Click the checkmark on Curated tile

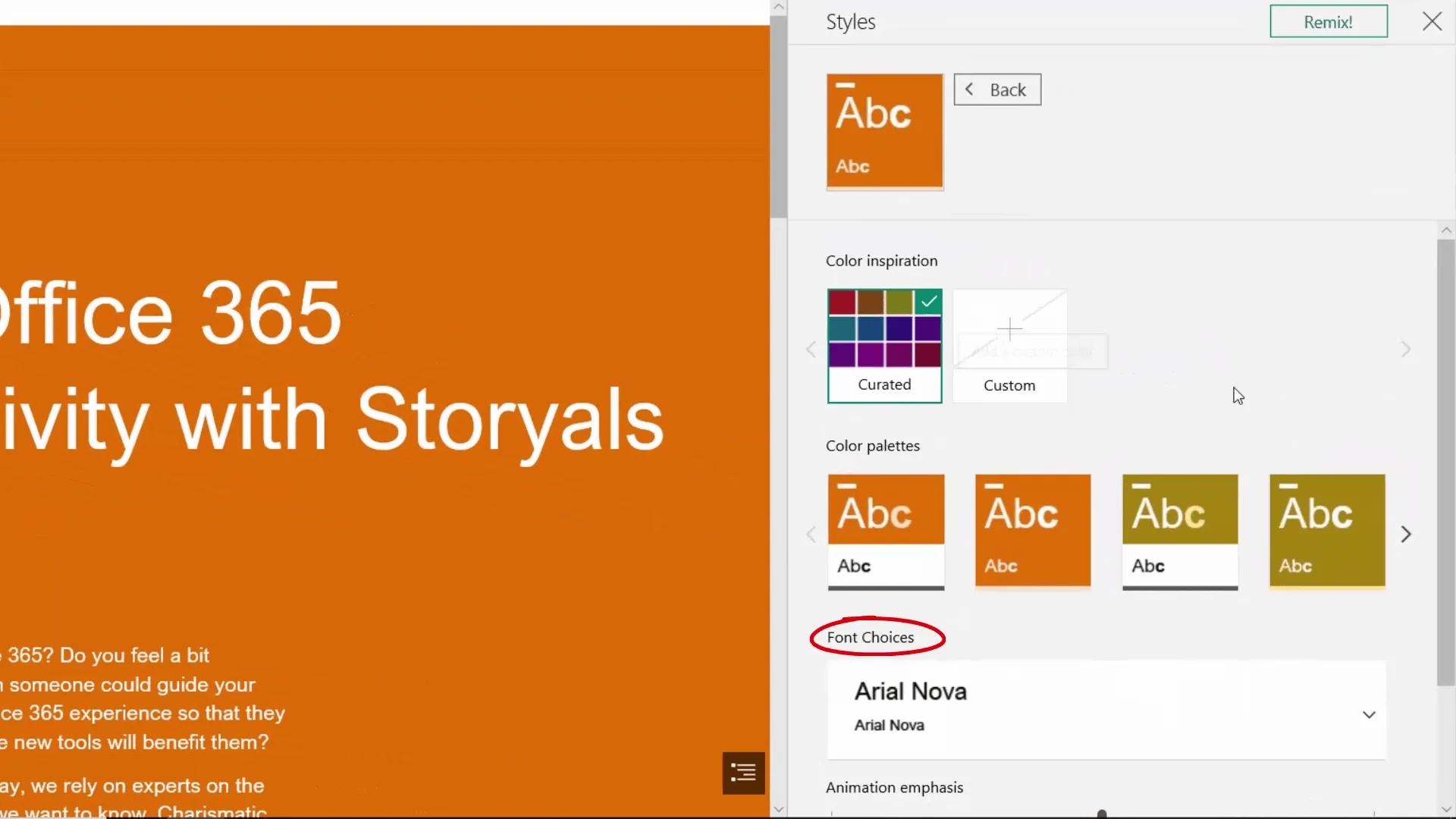[x=929, y=302]
